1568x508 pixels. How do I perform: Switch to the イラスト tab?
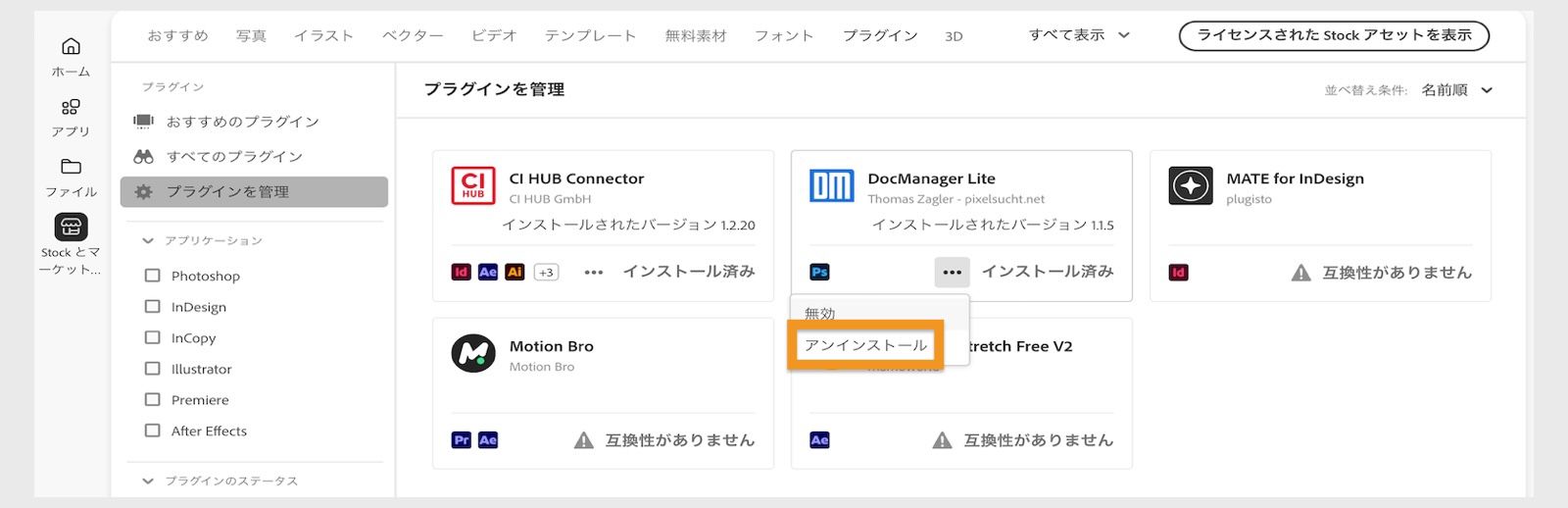(323, 35)
